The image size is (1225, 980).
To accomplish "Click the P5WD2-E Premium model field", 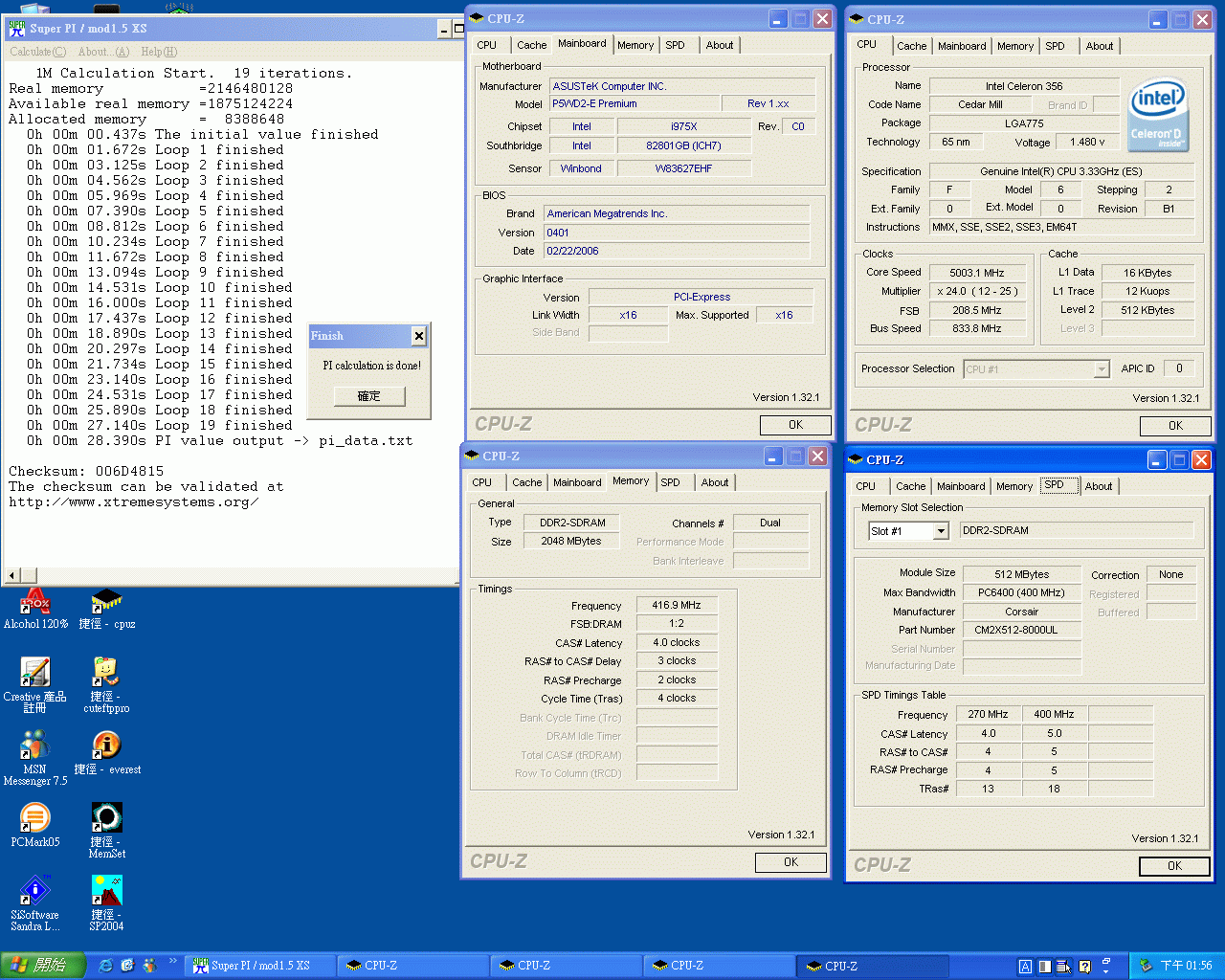I will tap(635, 103).
